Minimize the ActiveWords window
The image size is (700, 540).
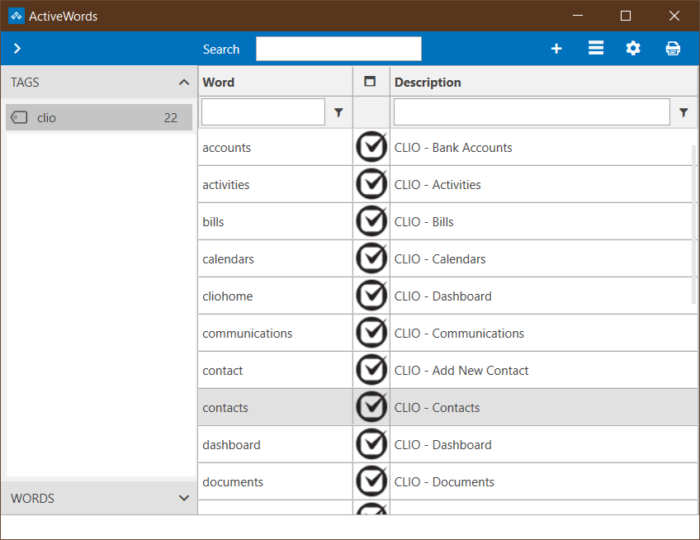[578, 16]
